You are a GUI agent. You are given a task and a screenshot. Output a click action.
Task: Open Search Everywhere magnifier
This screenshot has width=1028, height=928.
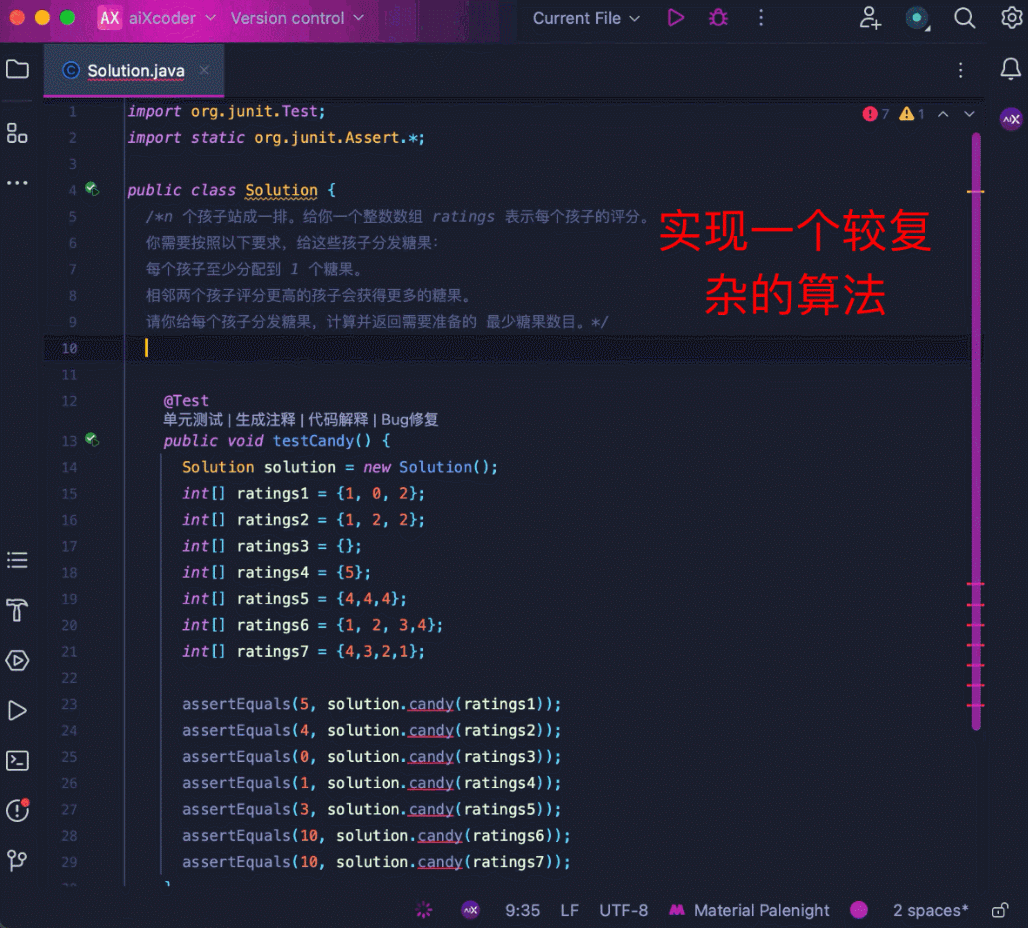964,18
